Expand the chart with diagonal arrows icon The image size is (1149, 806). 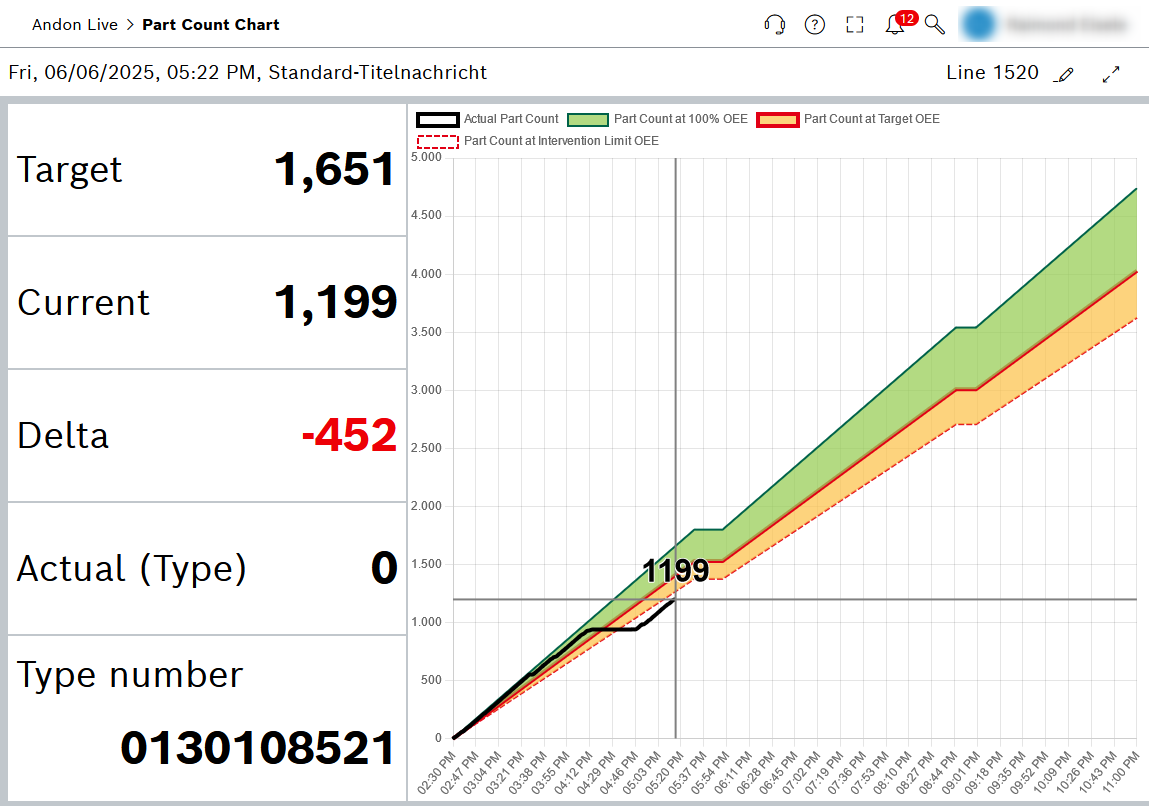pos(1110,73)
